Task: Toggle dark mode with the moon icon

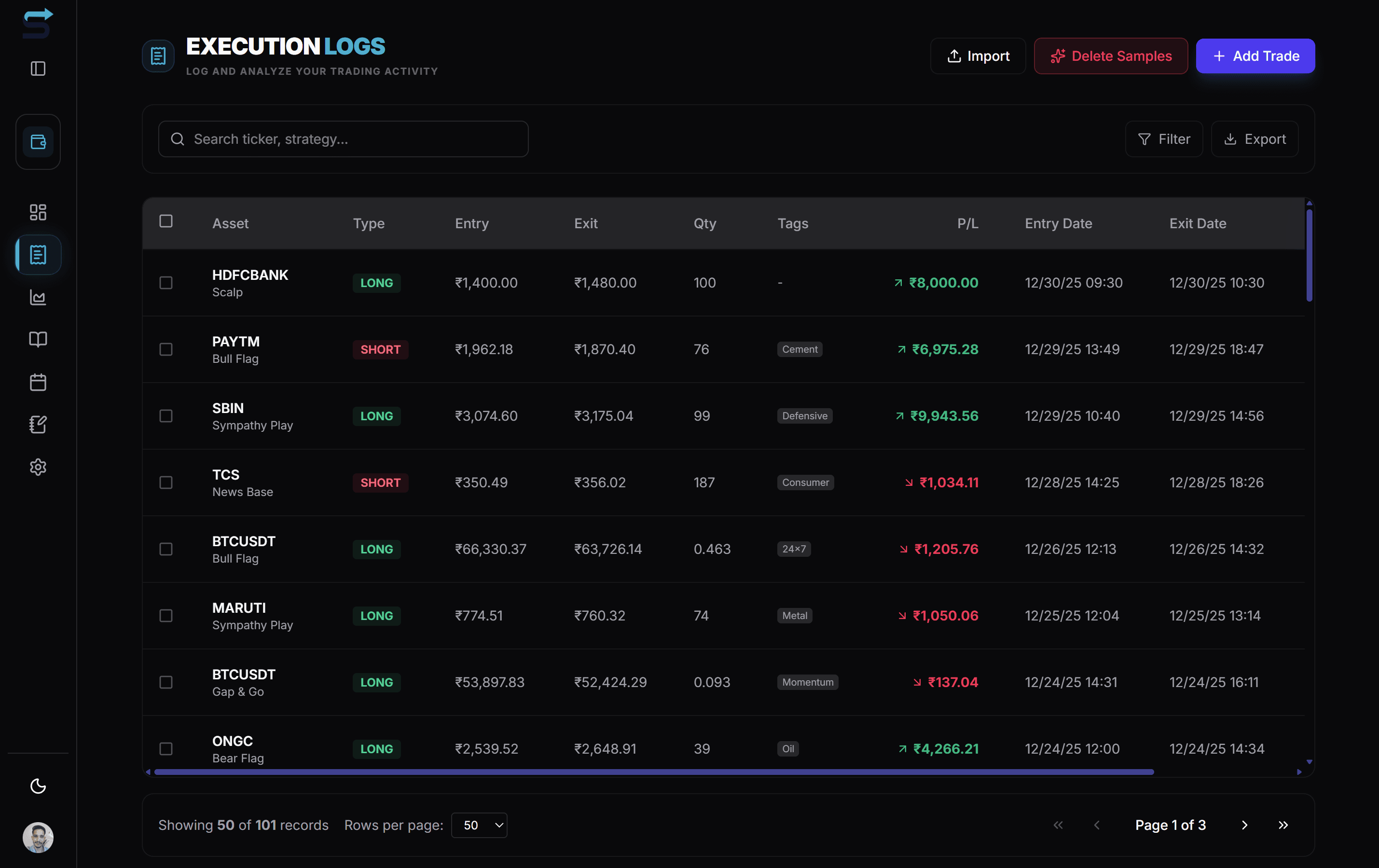Action: click(x=38, y=786)
